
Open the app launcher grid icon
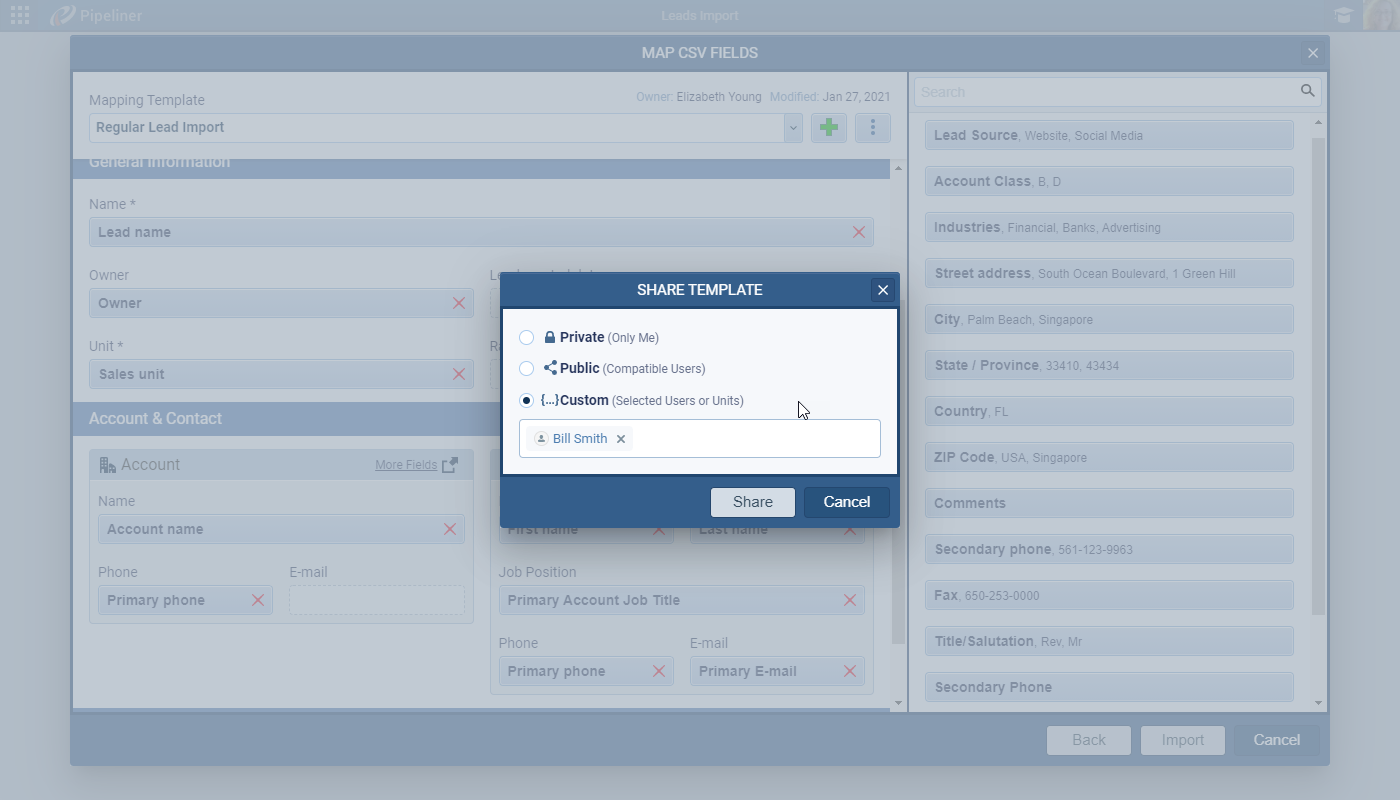[19, 16]
